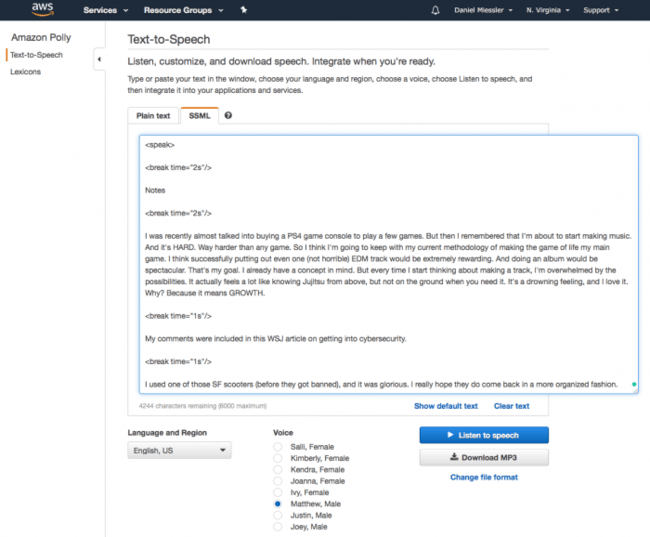Open the N. Virginia region menu

click(x=548, y=10)
